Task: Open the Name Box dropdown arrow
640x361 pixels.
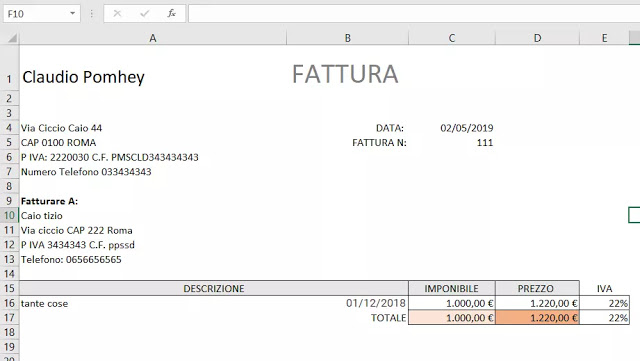Action: click(72, 13)
